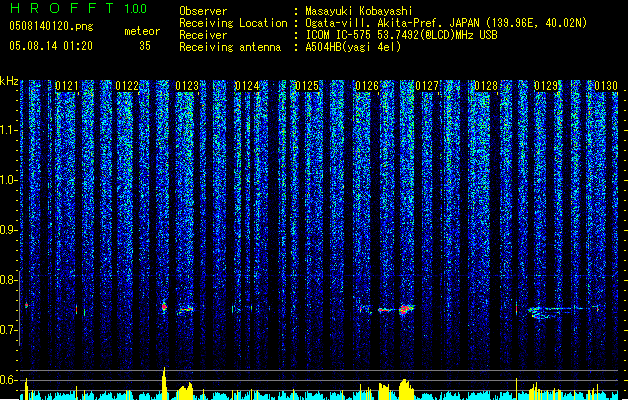Click the meteor count value 35
The height and width of the screenshot is (400, 629).
145,46
